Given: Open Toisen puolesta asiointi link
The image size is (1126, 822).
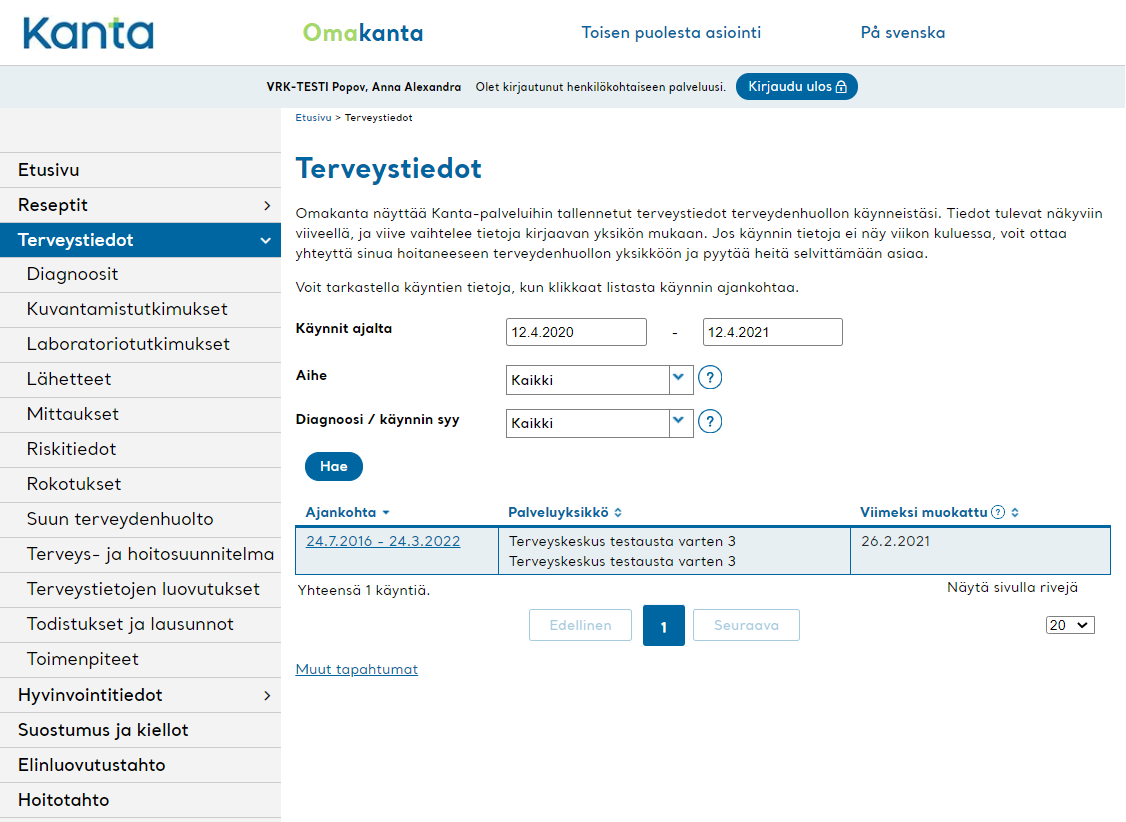Looking at the screenshot, I should (x=671, y=32).
